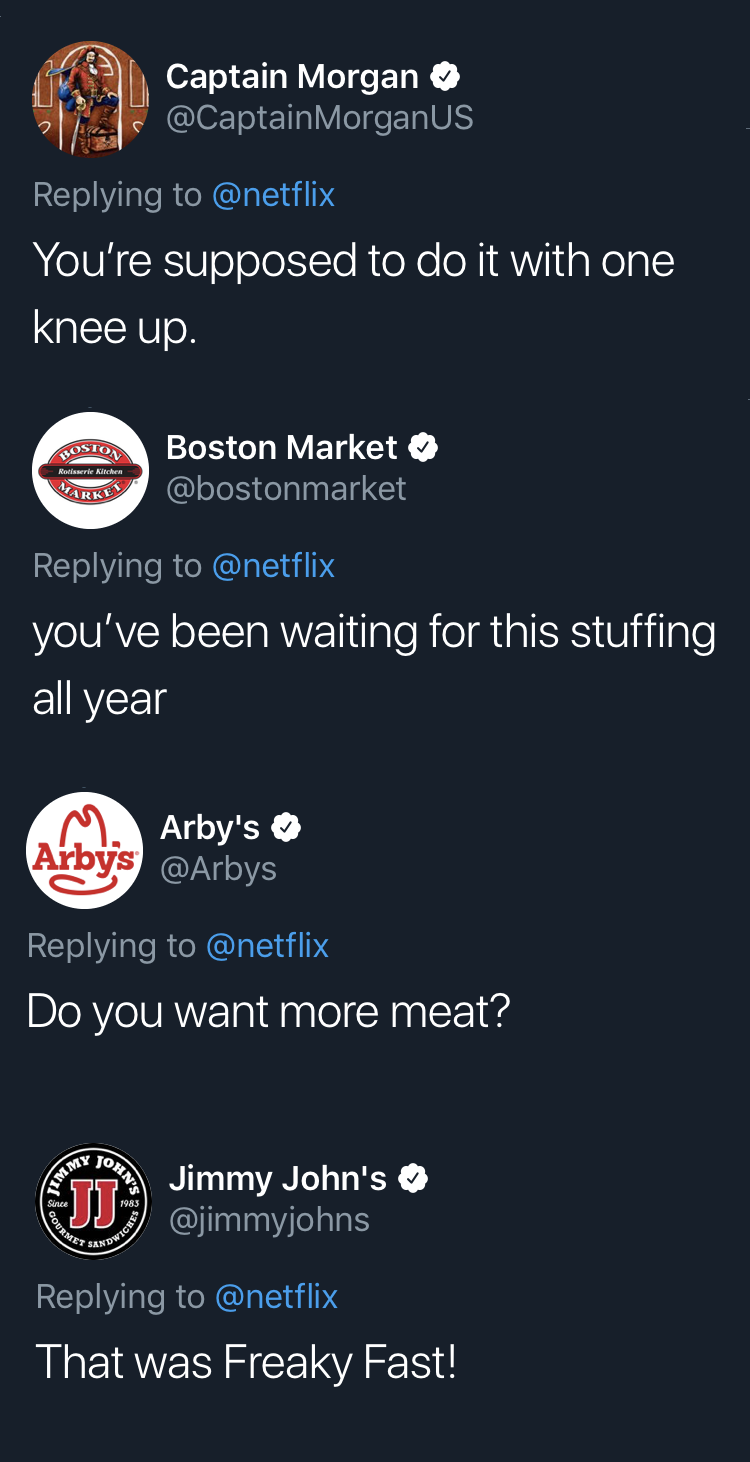Open the "That was Freaky Fast!" tweet

pyautogui.click(x=246, y=1362)
